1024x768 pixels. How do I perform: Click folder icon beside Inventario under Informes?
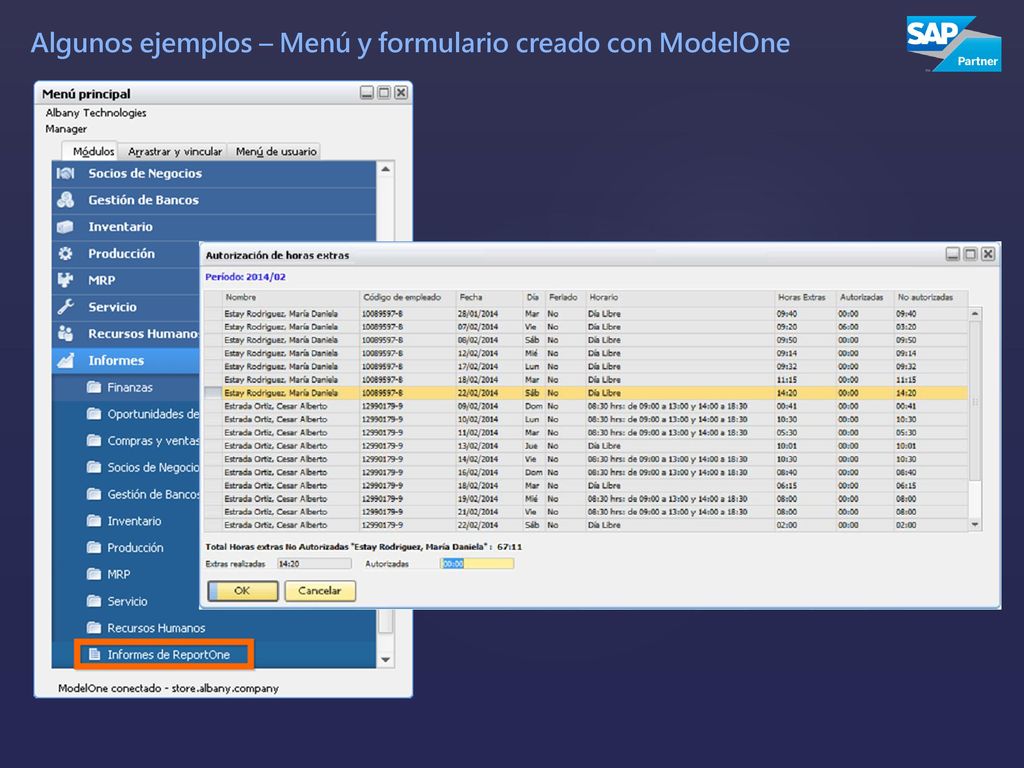click(94, 521)
